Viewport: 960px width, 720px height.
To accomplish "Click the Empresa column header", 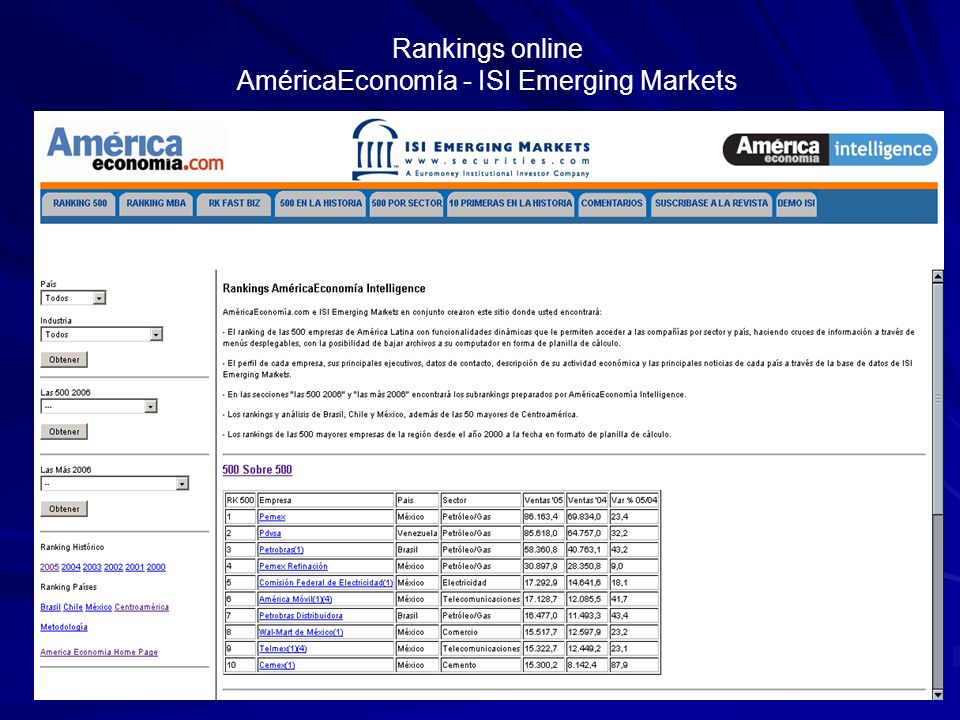I will click(x=326, y=500).
